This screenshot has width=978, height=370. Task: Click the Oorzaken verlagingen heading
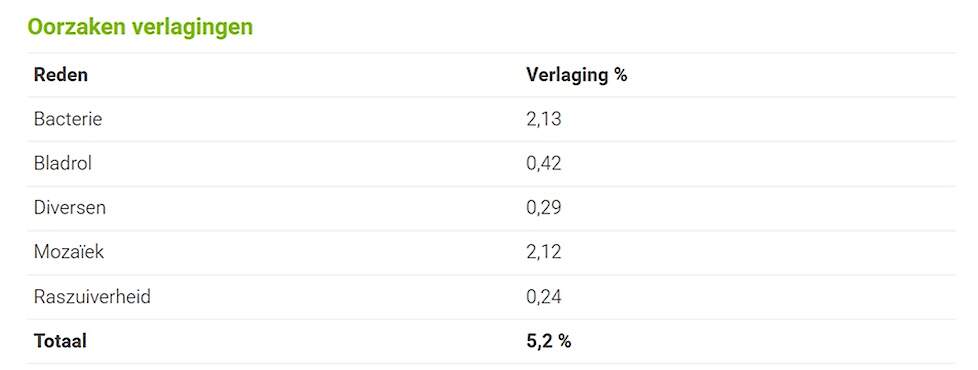click(140, 27)
